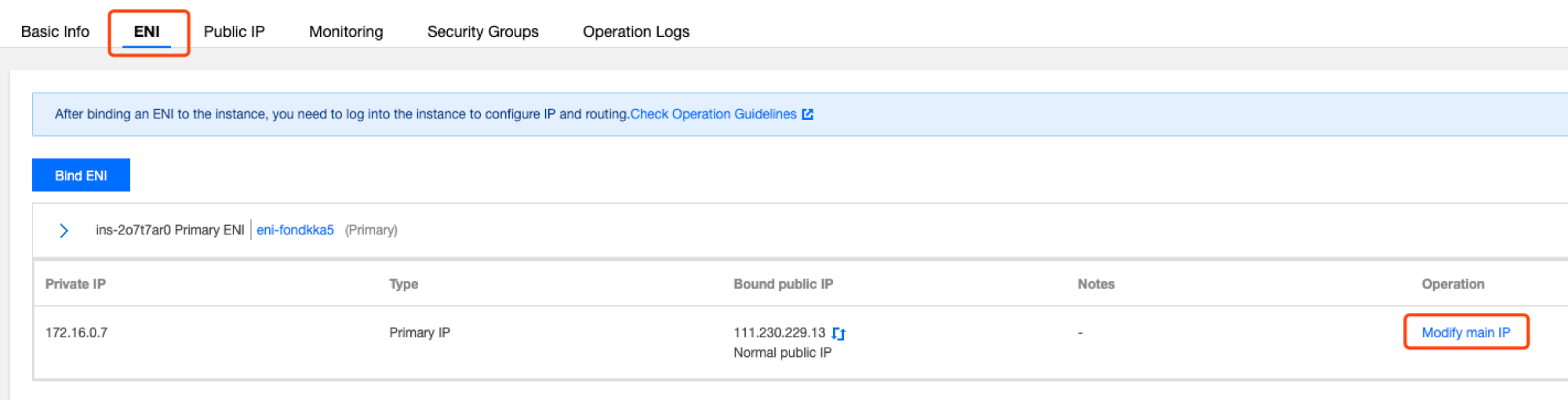The height and width of the screenshot is (400, 1568).
Task: Click the (Primary) label
Action: pos(371,230)
